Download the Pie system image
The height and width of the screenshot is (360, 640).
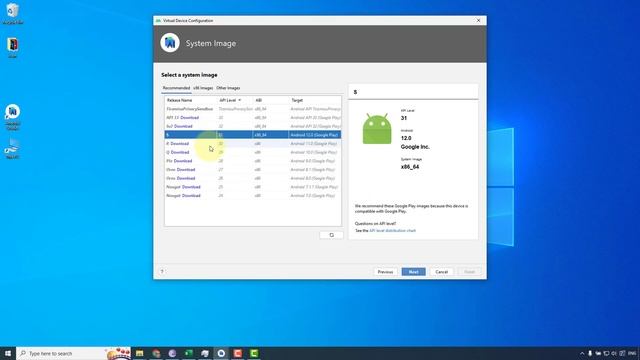183,161
